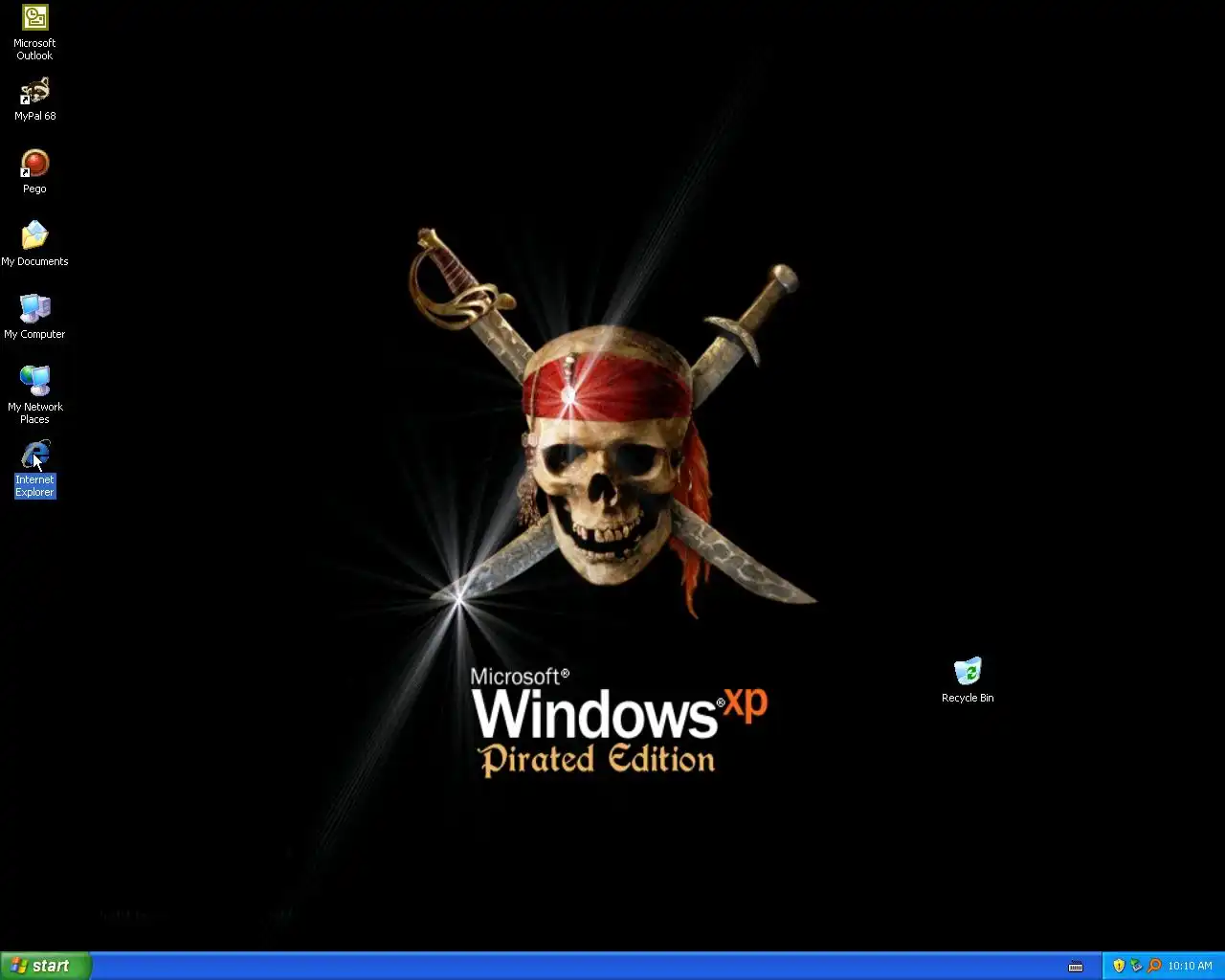This screenshot has width=1225, height=980.
Task: Click the keyboard icon on the taskbar
Action: coord(1076,967)
